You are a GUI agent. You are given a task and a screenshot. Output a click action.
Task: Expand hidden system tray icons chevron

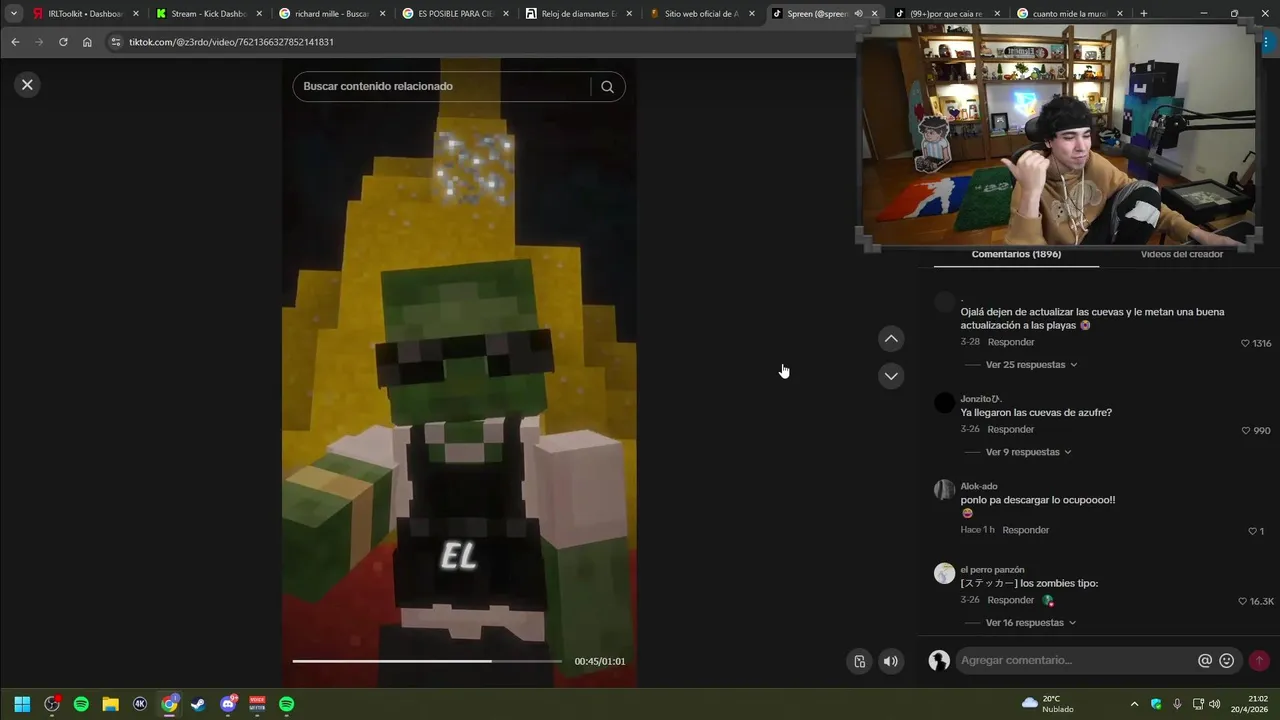tap(1134, 704)
